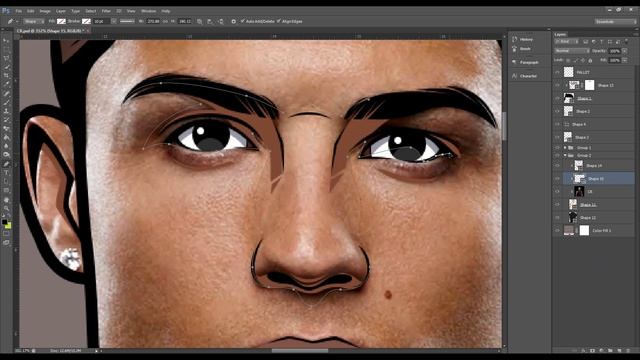Select the Pen tool in toolbox
Viewport: 640px width, 360px height.
coord(6,164)
